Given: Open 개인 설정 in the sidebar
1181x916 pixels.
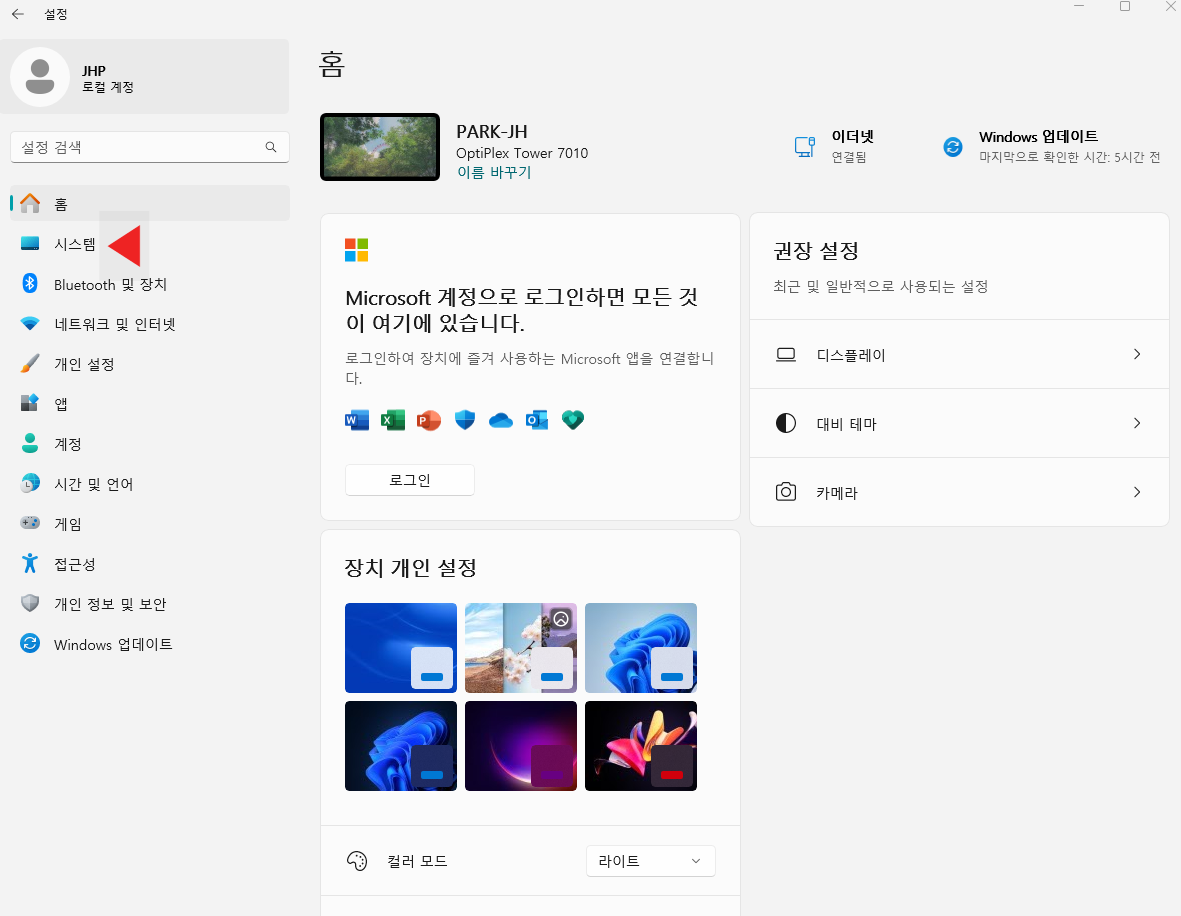Looking at the screenshot, I should click(150, 364).
